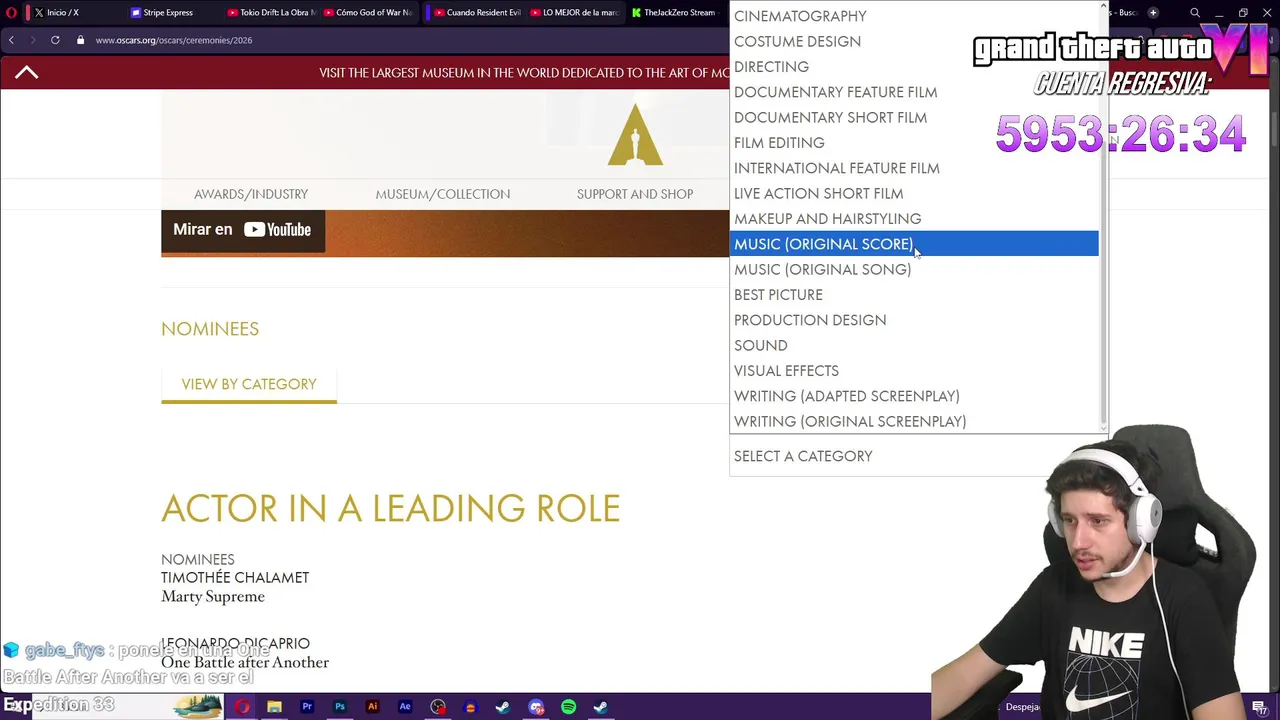Choose DOCUMENTARY SHORT FILM option
Screen dimensions: 1280x720
(x=914, y=117)
